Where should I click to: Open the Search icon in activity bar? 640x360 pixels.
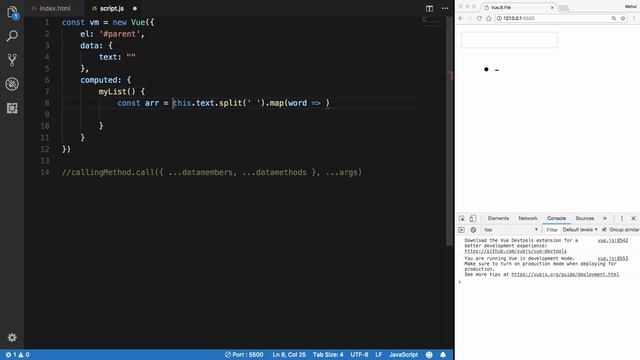tap(12, 36)
